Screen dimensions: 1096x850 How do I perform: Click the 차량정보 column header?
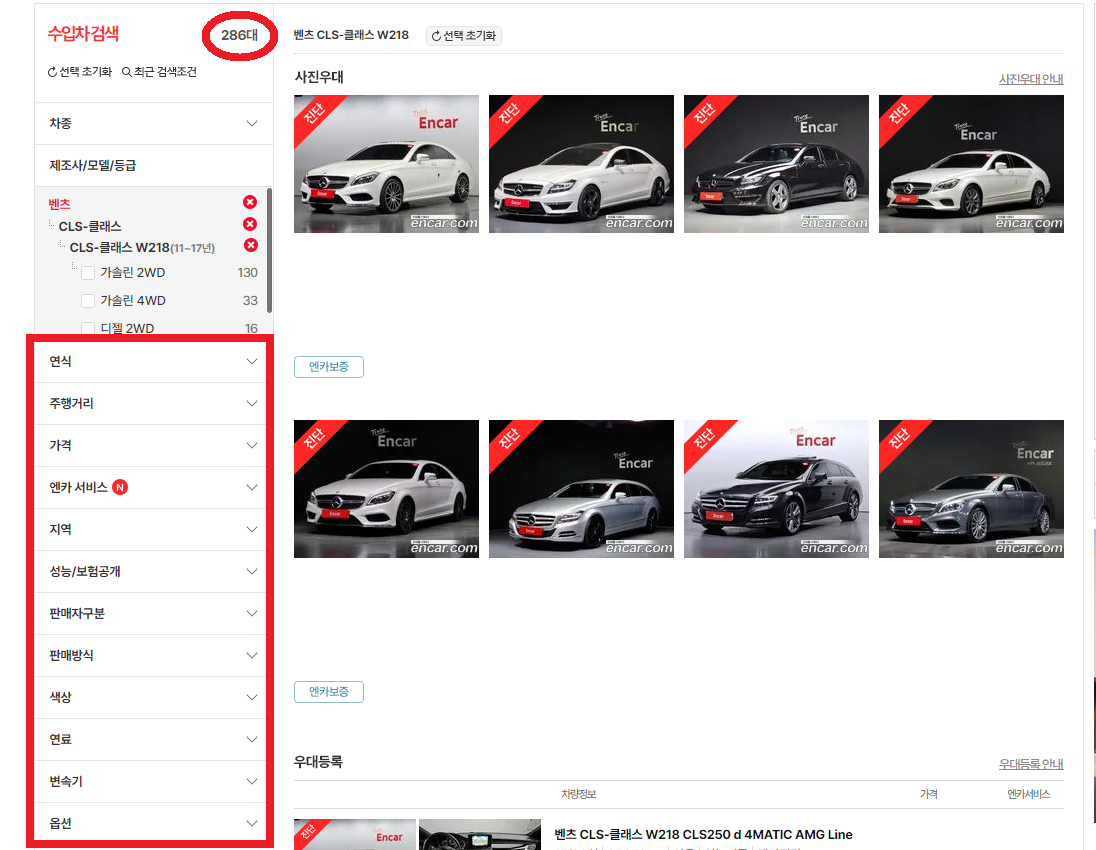[579, 794]
